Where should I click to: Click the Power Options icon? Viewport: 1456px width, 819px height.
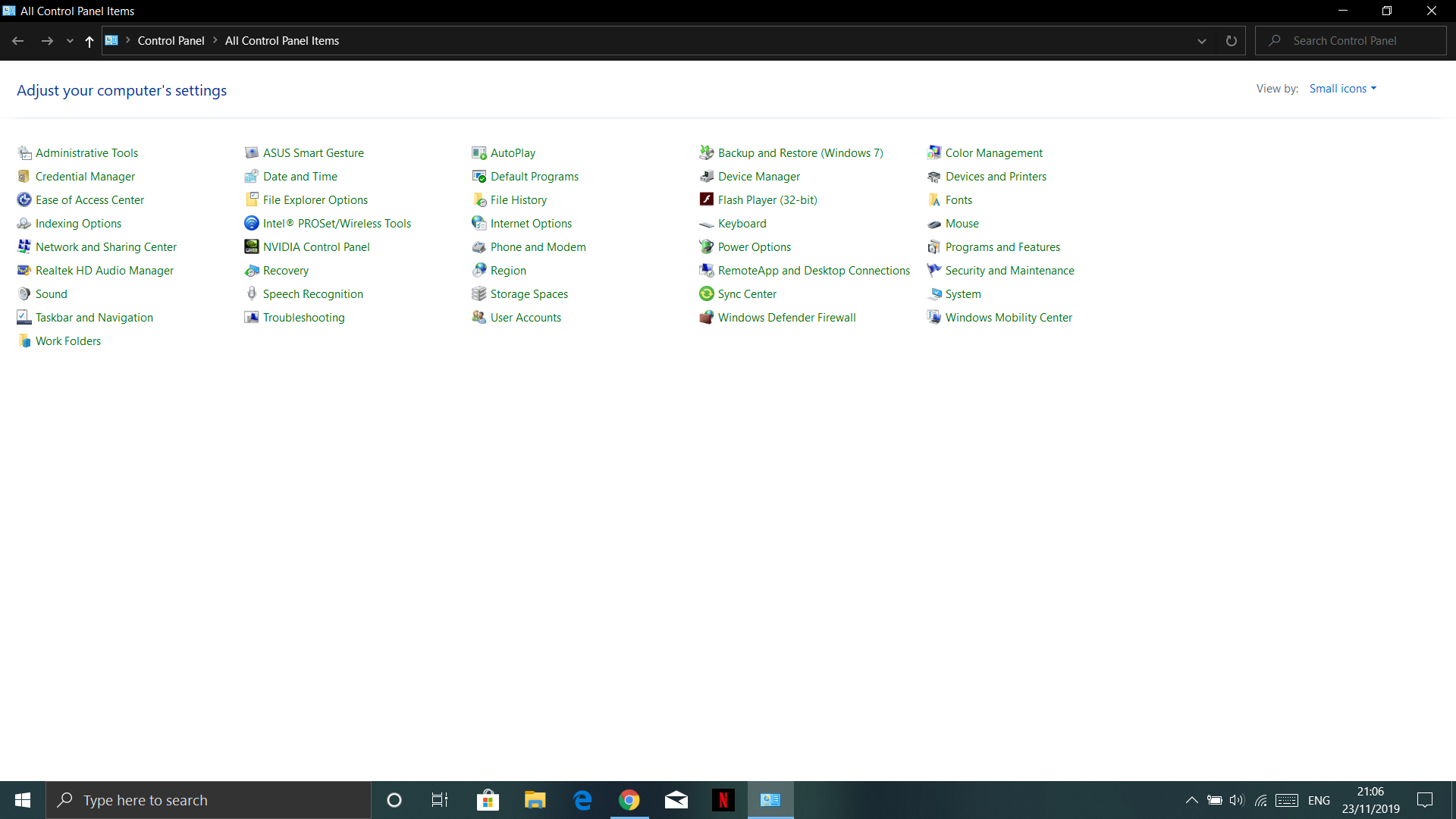707,247
